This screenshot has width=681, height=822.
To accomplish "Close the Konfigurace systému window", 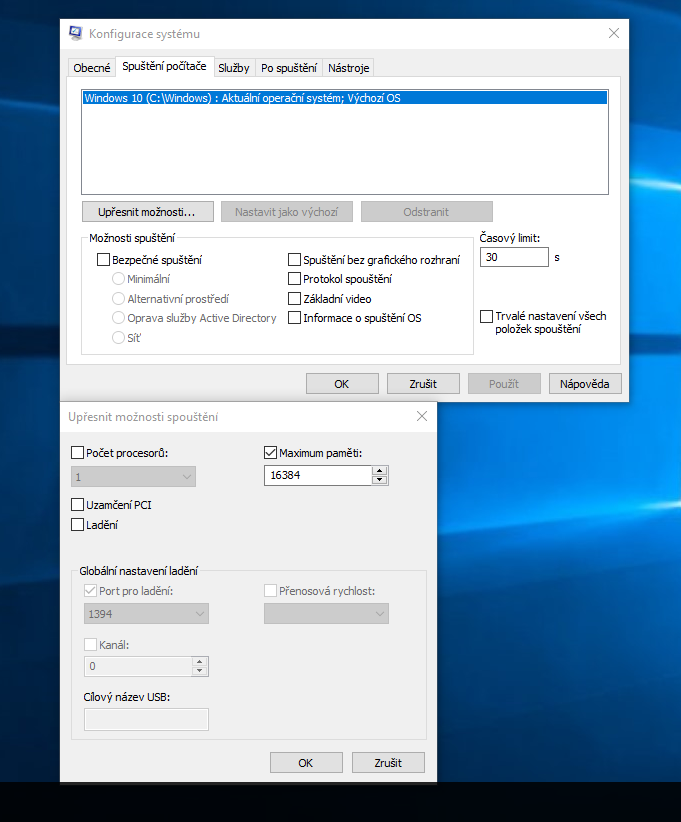I will [x=613, y=33].
